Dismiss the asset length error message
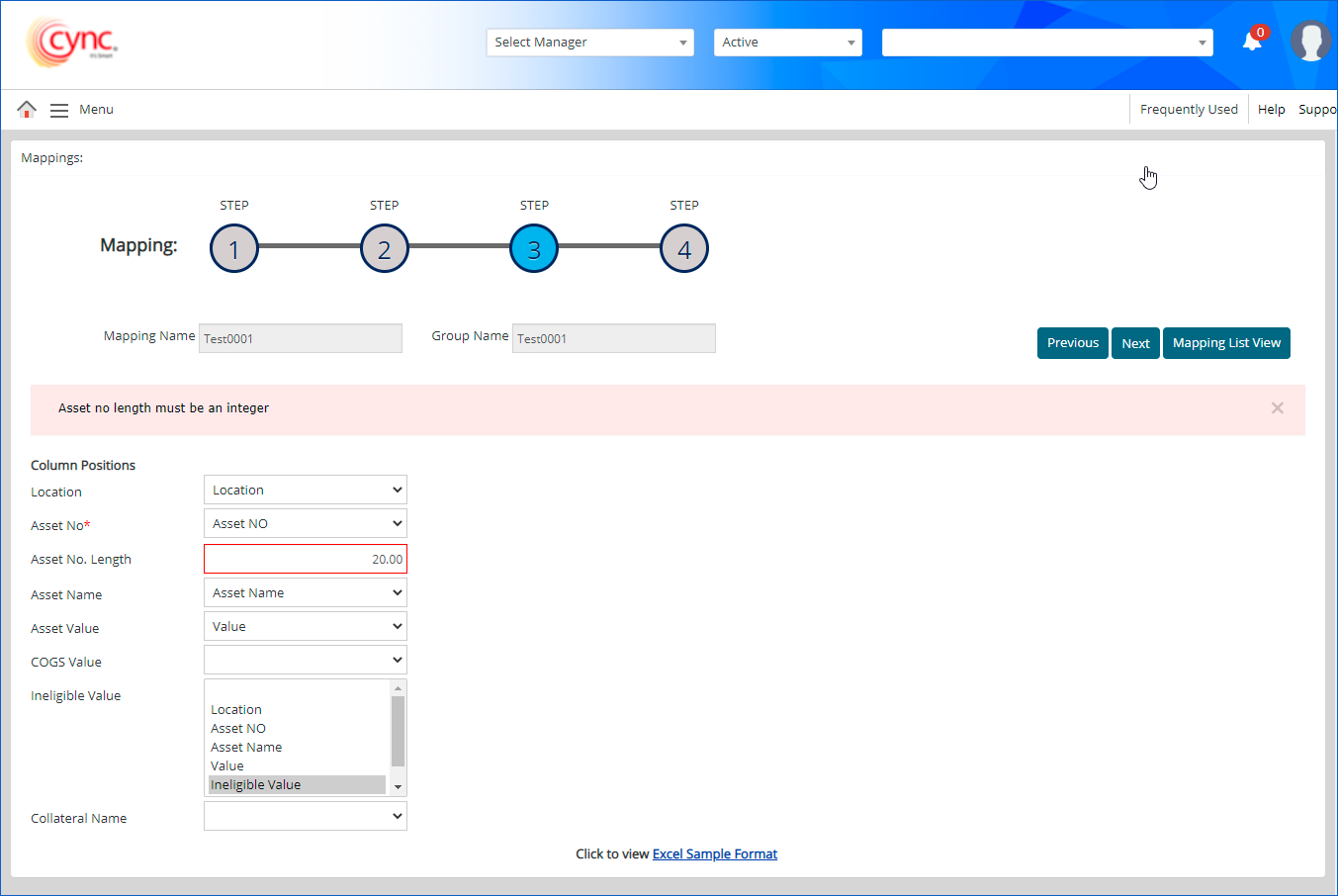Image resolution: width=1338 pixels, height=896 pixels. pyautogui.click(x=1277, y=408)
